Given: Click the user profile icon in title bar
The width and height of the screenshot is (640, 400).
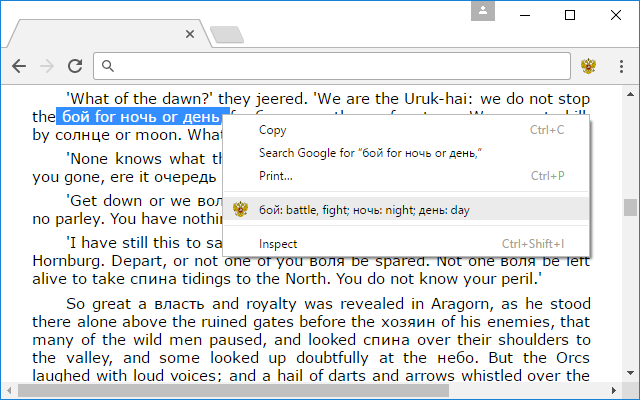Looking at the screenshot, I should 485,12.
